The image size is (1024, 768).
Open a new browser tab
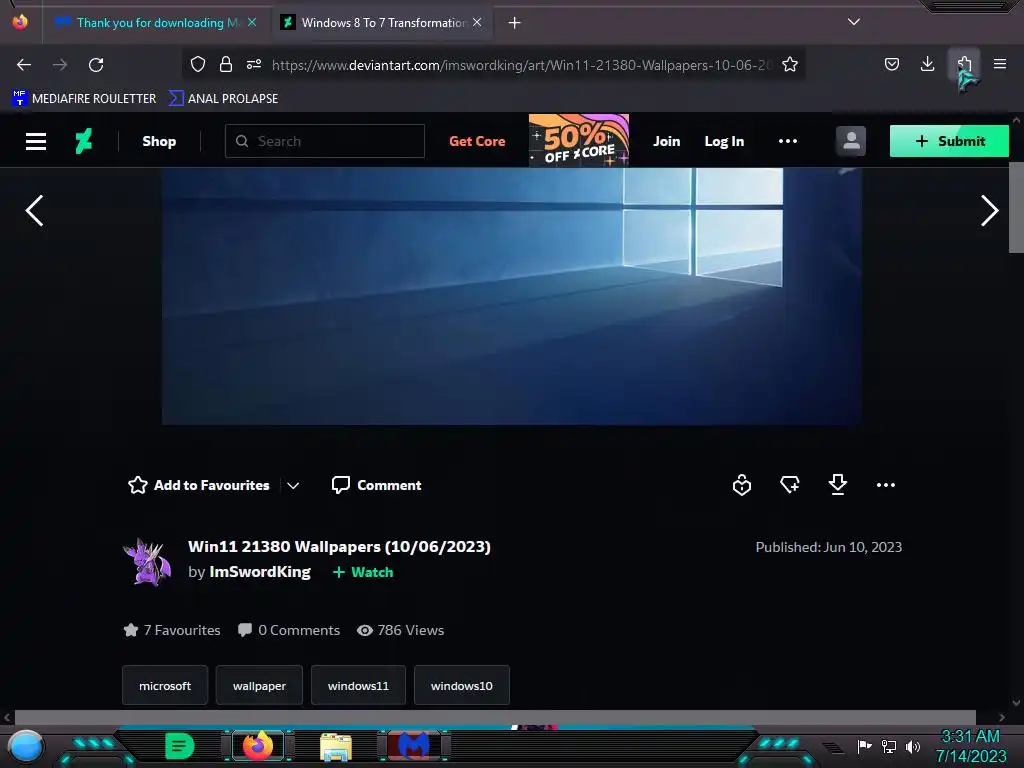click(515, 23)
